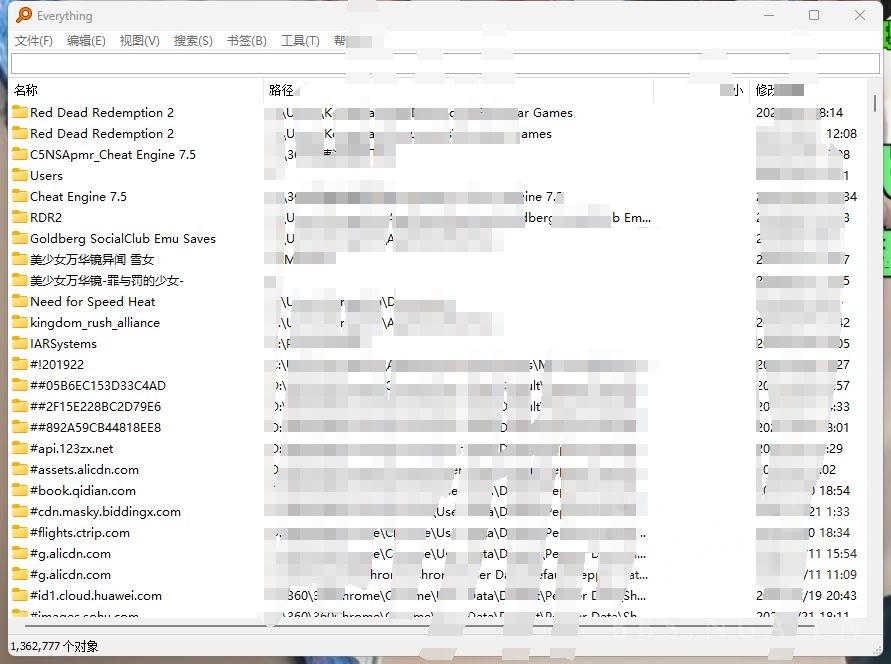
Task: Select the #assets.alicdn.com name
Action: coord(85,470)
